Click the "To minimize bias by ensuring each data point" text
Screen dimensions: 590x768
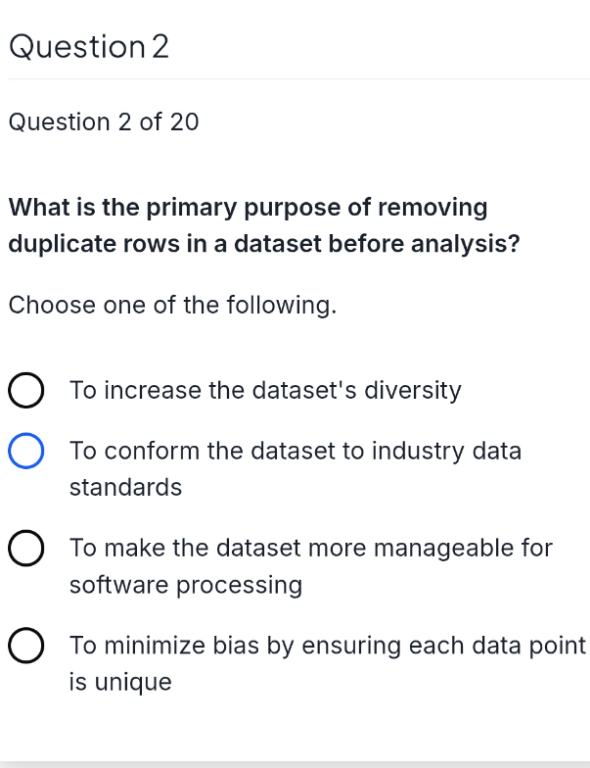tap(328, 645)
